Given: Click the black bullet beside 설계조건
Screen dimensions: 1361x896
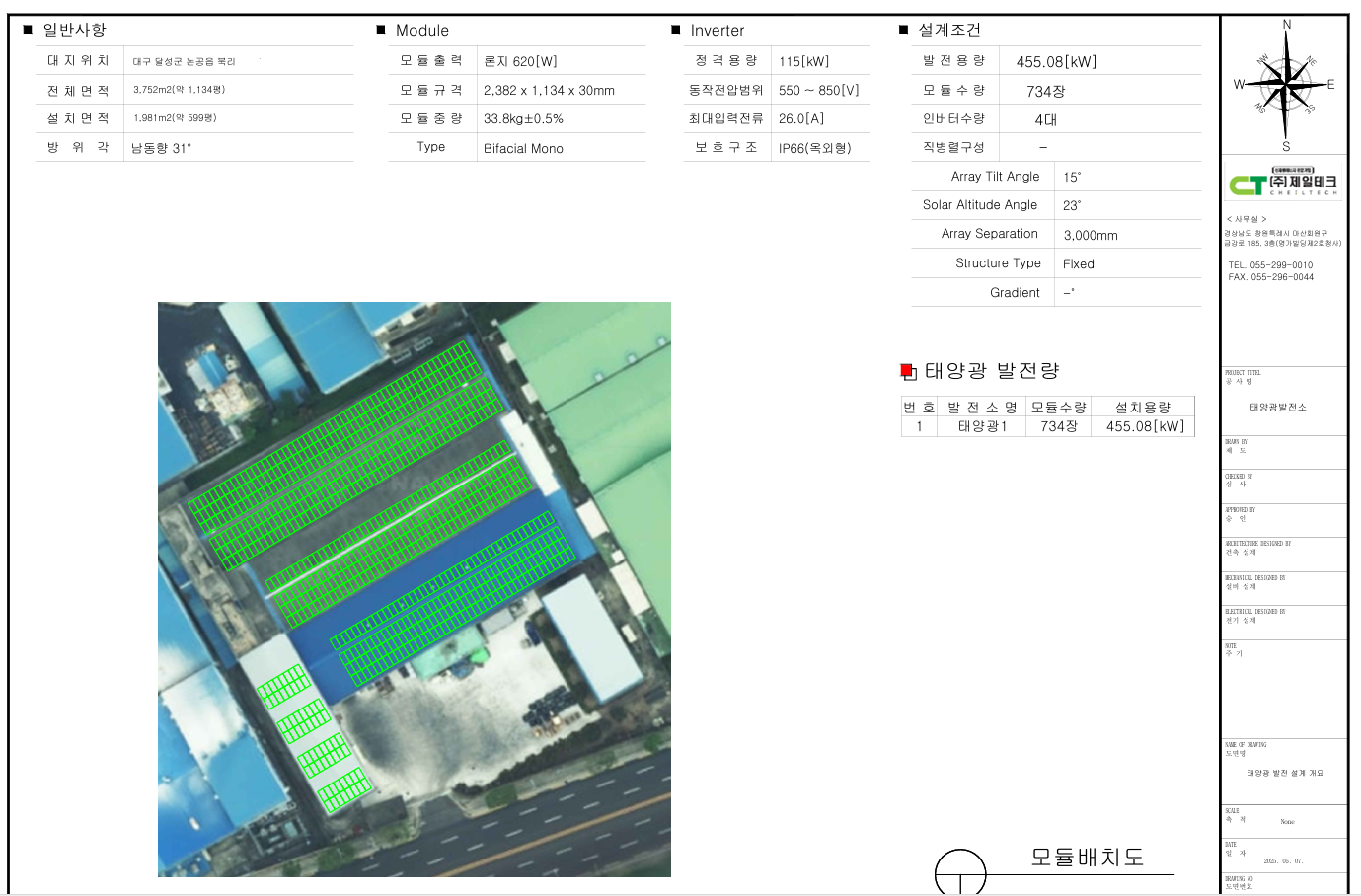Looking at the screenshot, I should [903, 30].
